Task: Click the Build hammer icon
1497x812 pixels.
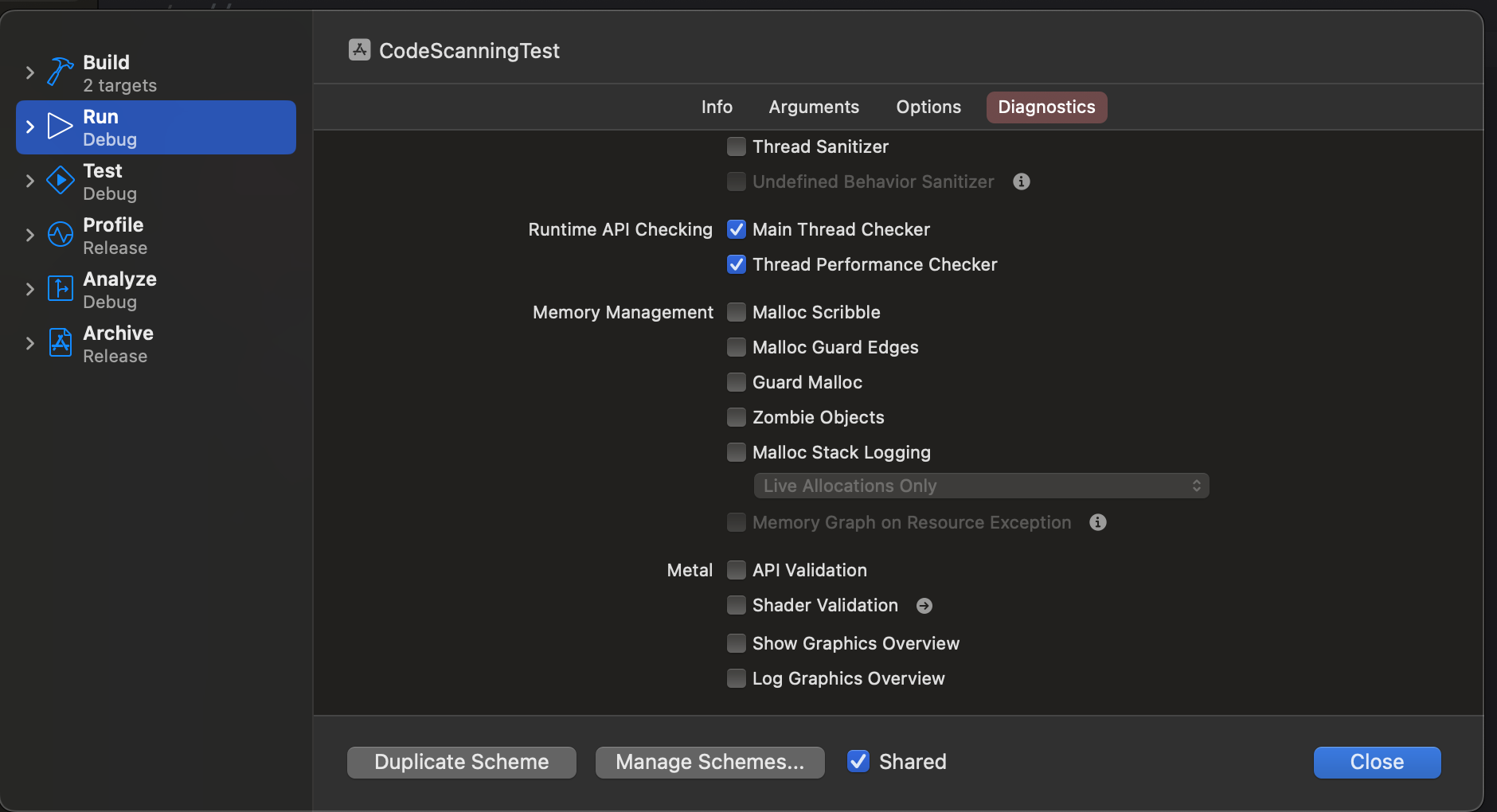Action: coord(60,72)
